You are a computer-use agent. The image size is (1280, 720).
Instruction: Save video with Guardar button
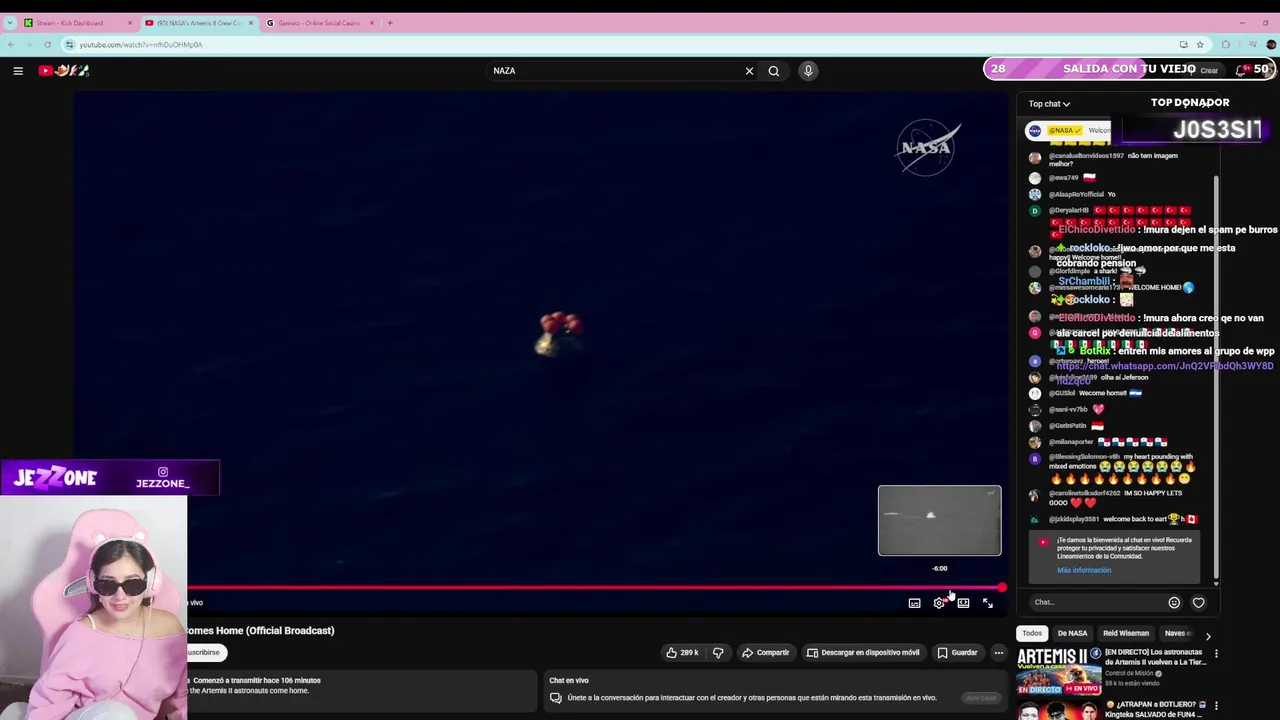point(957,653)
